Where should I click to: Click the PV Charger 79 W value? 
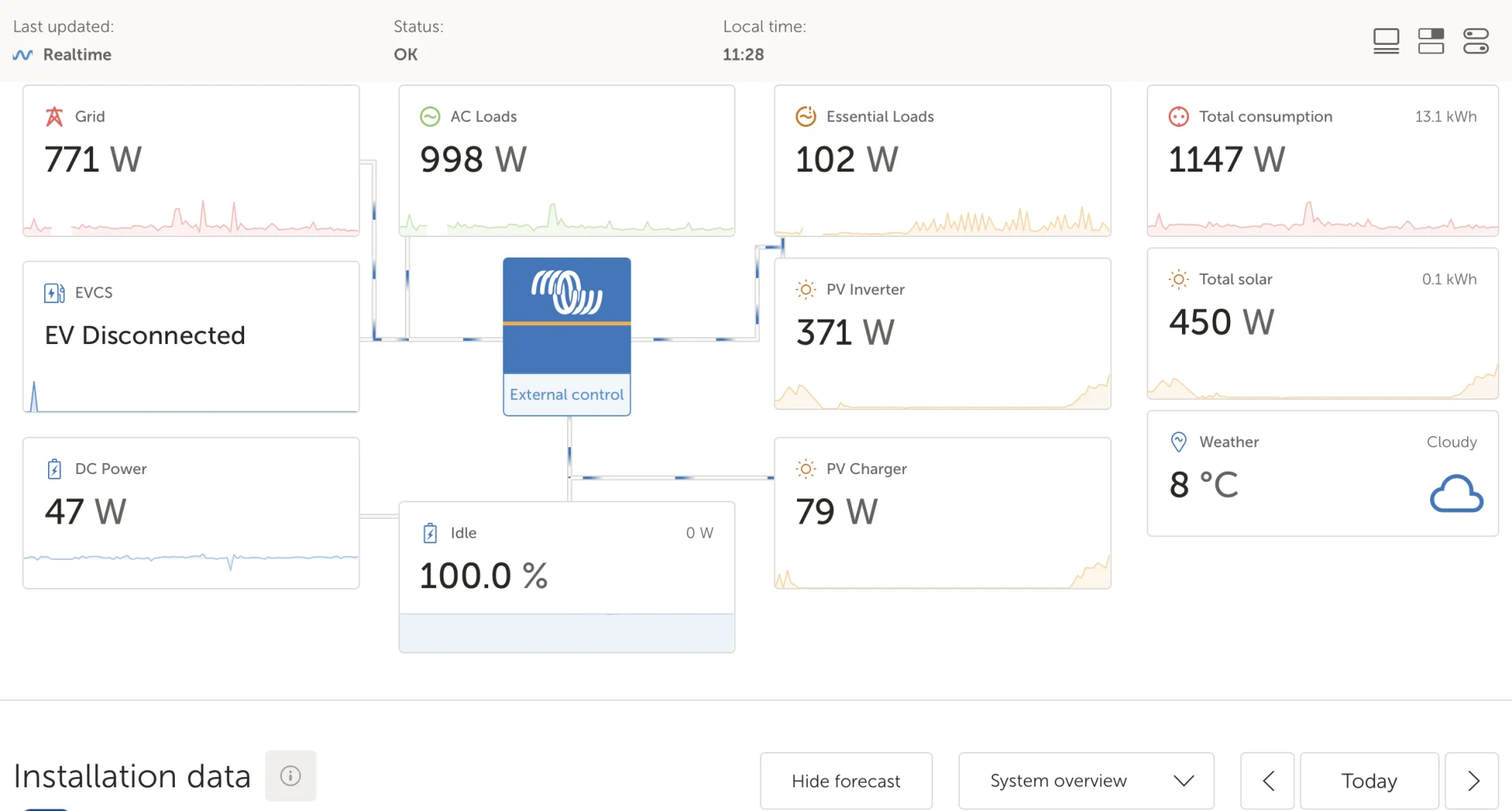[836, 512]
